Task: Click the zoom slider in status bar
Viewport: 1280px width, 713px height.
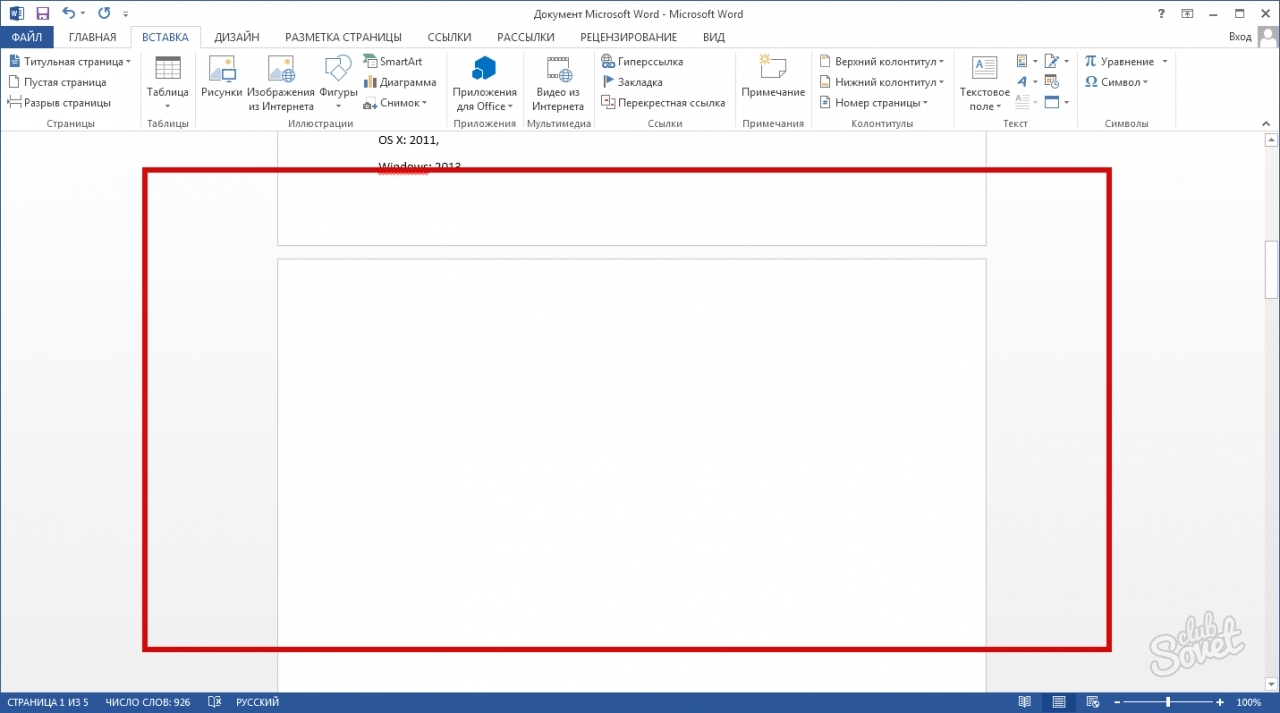Action: [1167, 702]
